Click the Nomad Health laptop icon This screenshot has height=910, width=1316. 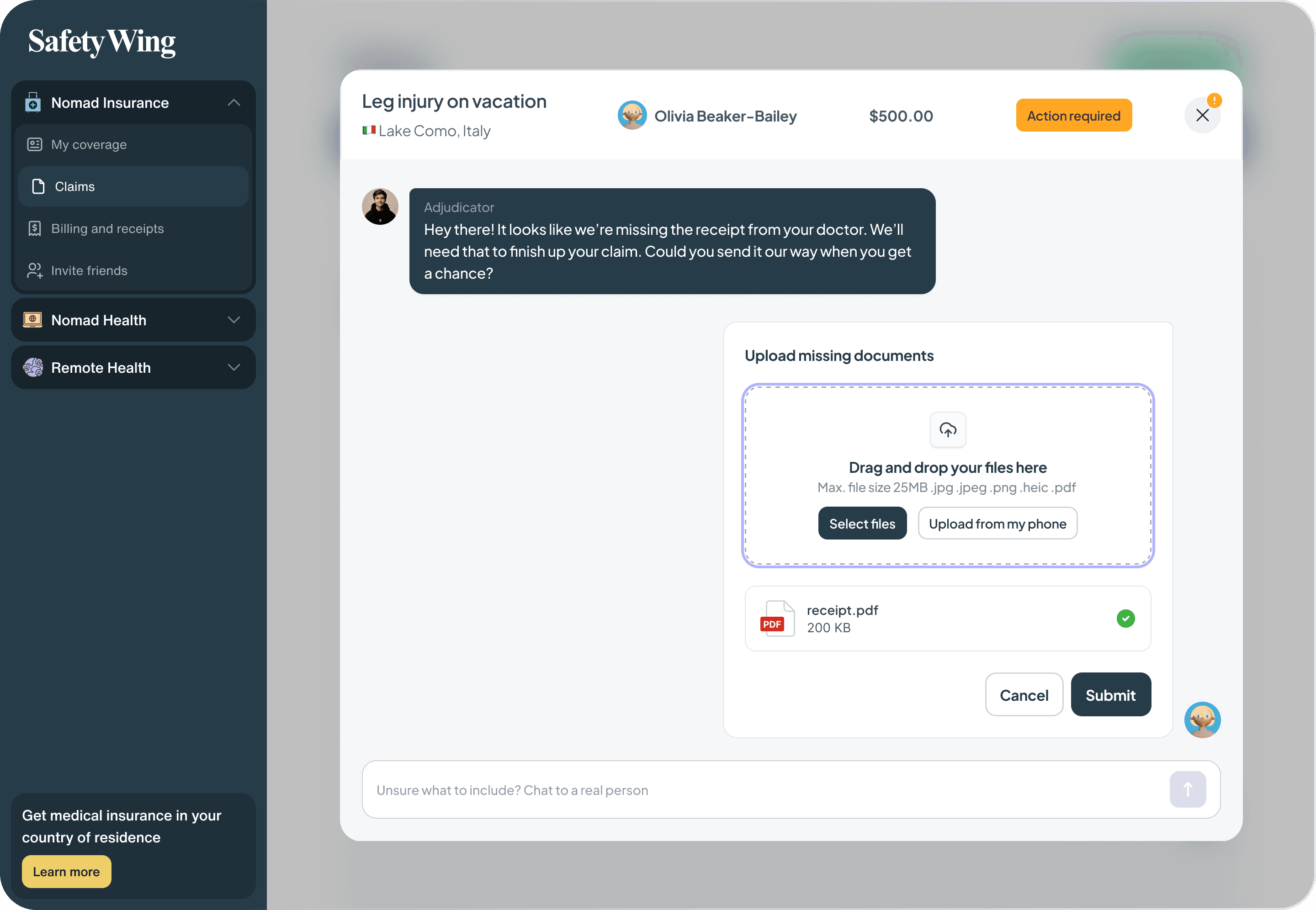tap(32, 320)
